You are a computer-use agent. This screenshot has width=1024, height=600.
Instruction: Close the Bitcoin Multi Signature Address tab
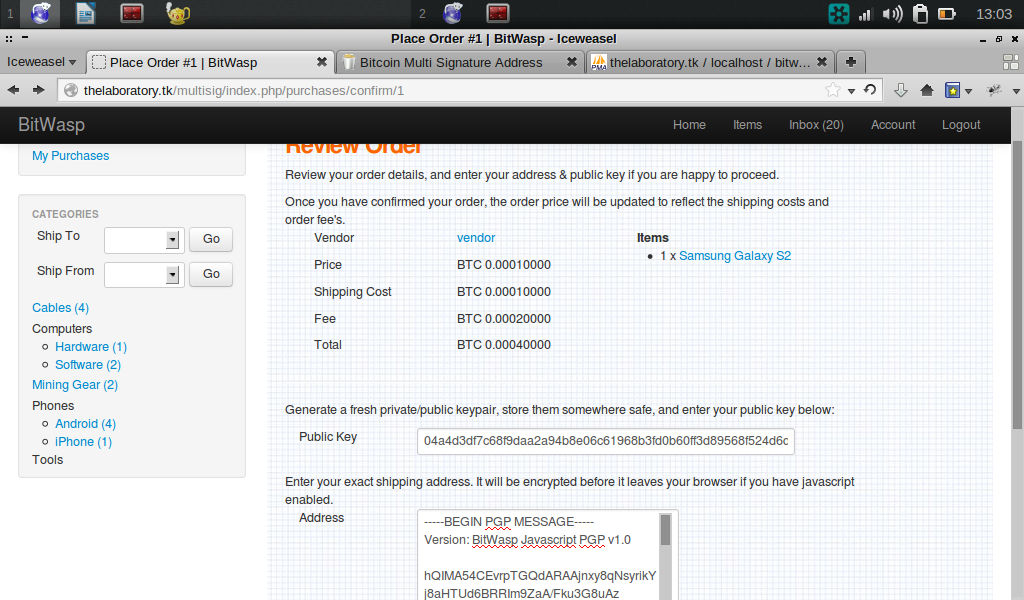pos(572,62)
